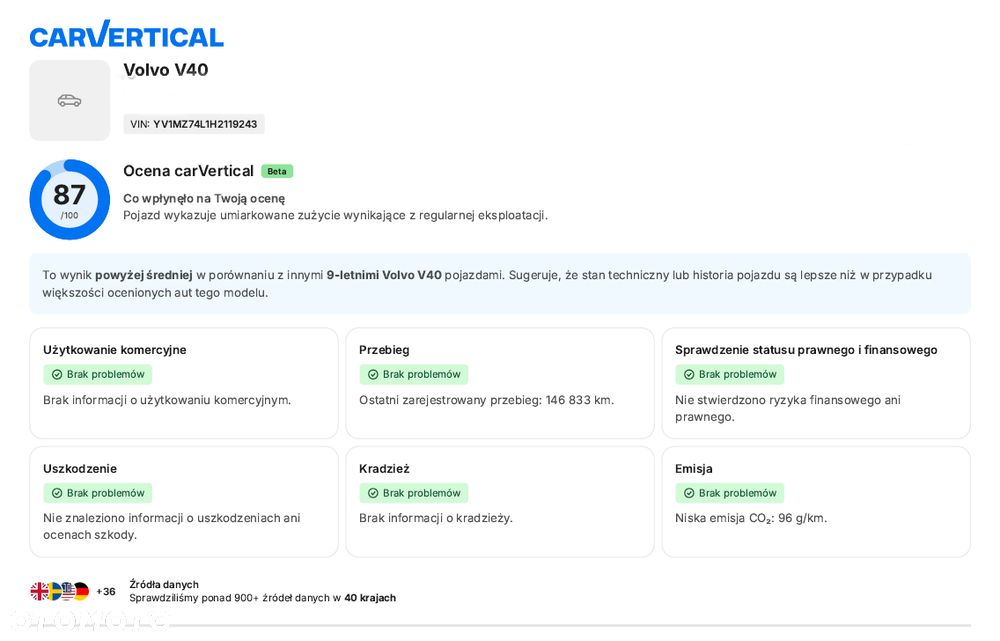Click the 'Kradzież' card heading

[384, 468]
